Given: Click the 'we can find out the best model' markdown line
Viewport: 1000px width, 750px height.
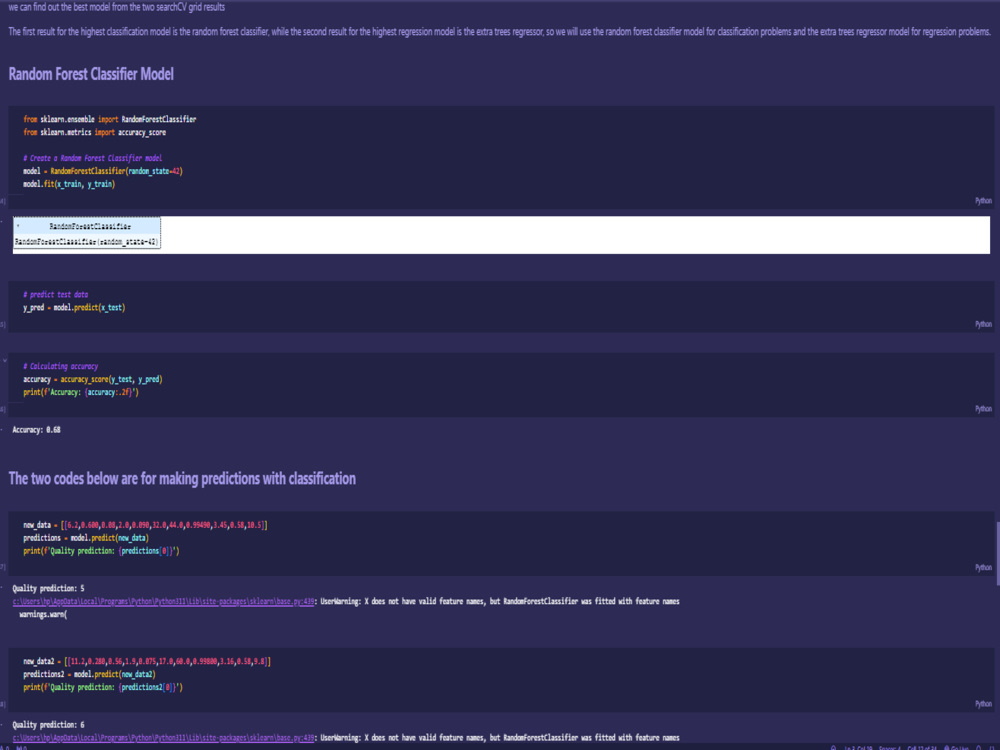Looking at the screenshot, I should pos(117,7).
